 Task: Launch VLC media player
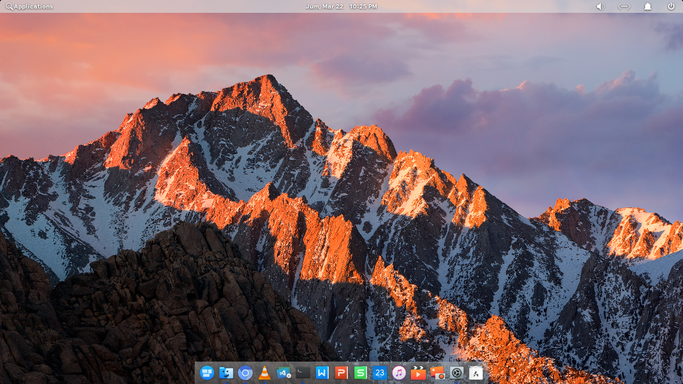tap(264, 373)
